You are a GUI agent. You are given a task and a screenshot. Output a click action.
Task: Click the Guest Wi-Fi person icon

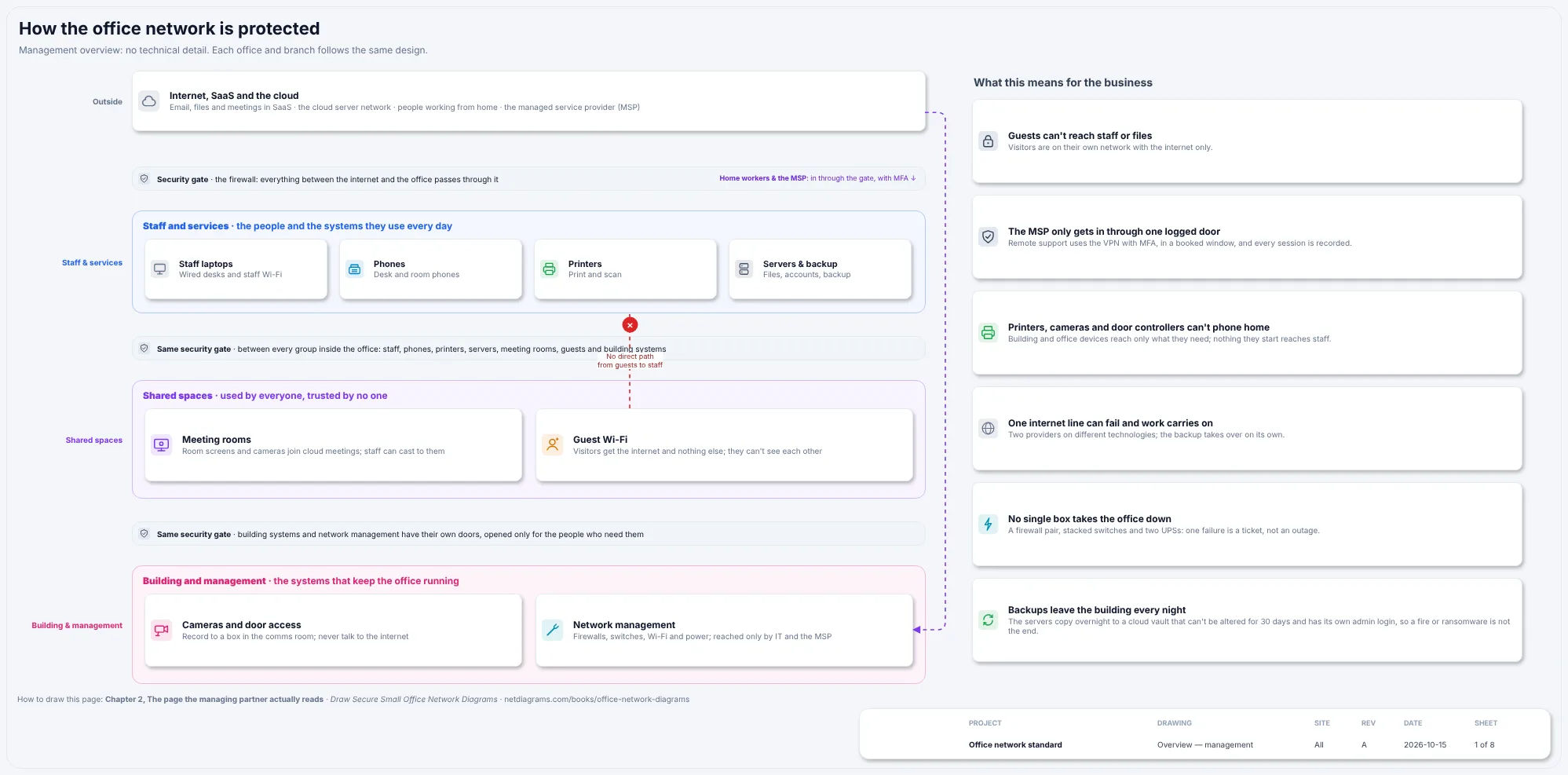click(x=553, y=445)
